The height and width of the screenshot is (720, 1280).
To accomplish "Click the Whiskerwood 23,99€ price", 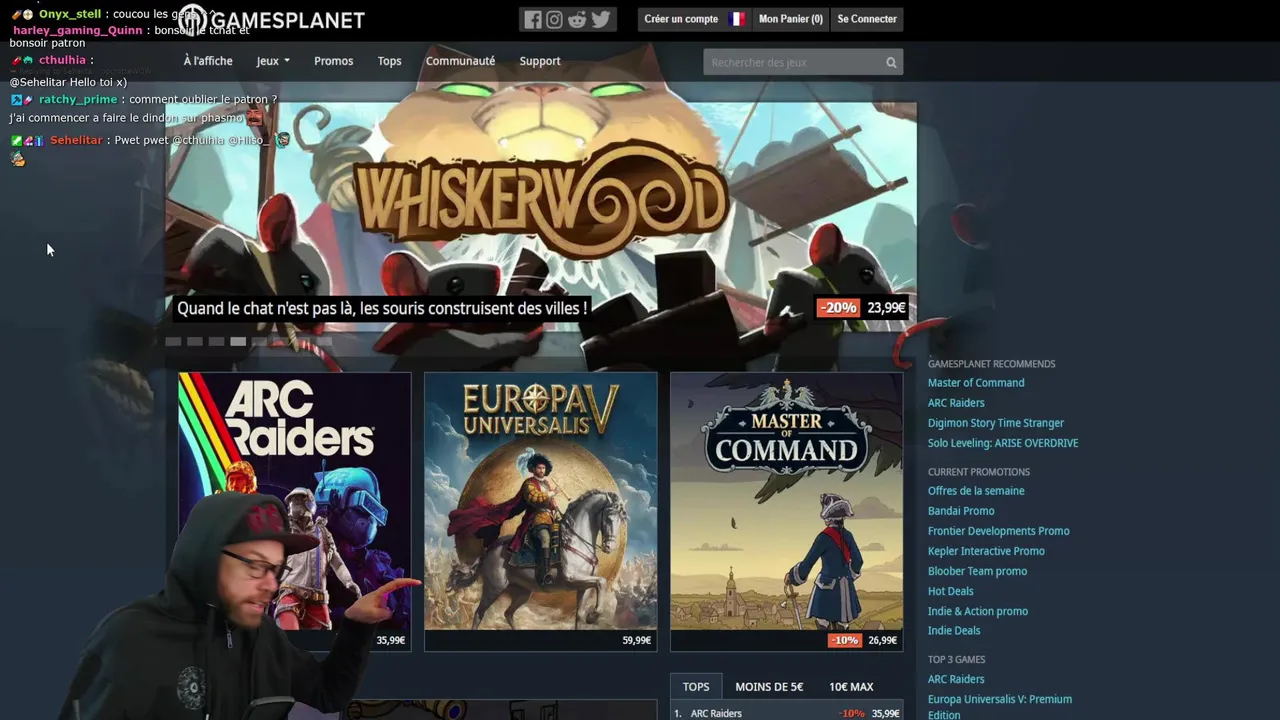I will coord(886,308).
